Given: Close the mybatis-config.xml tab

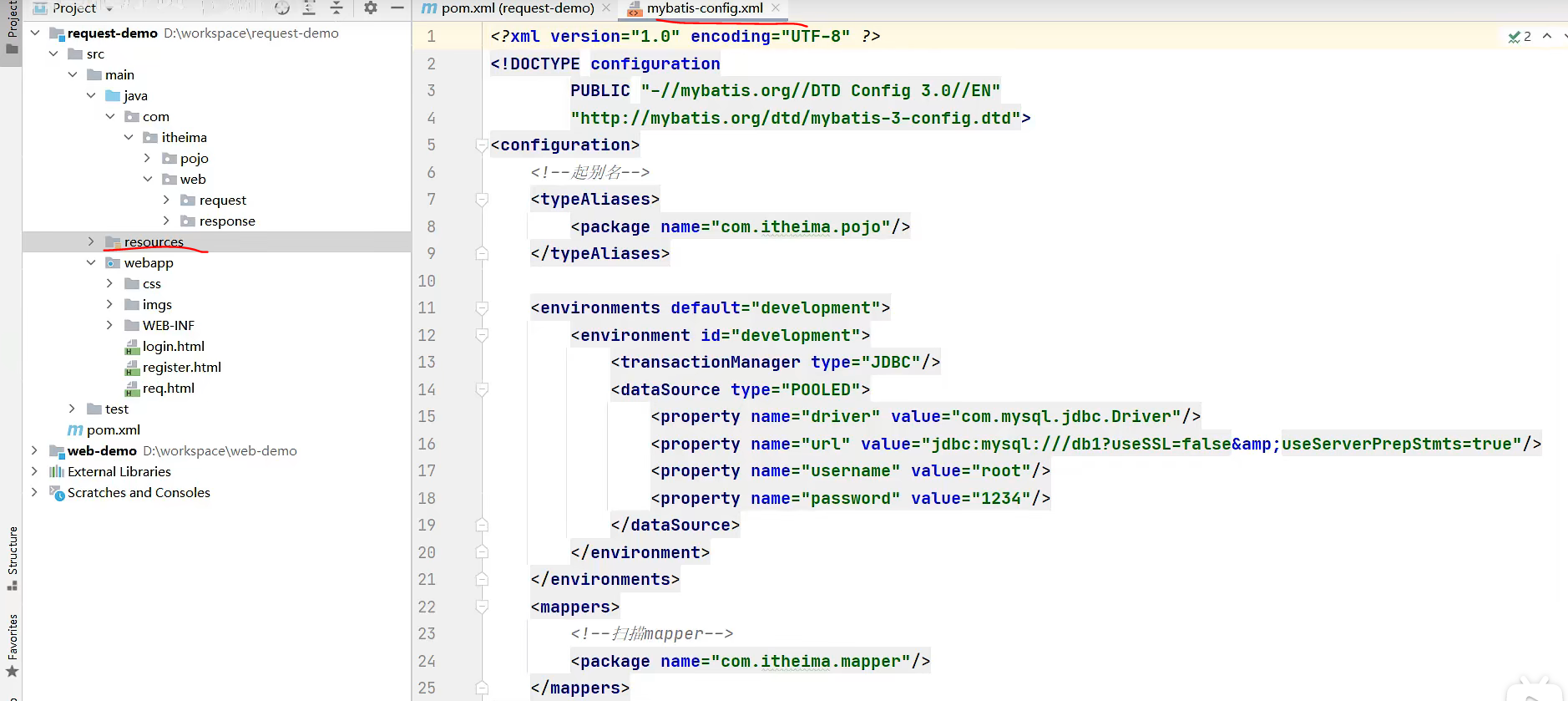Looking at the screenshot, I should click(x=776, y=8).
